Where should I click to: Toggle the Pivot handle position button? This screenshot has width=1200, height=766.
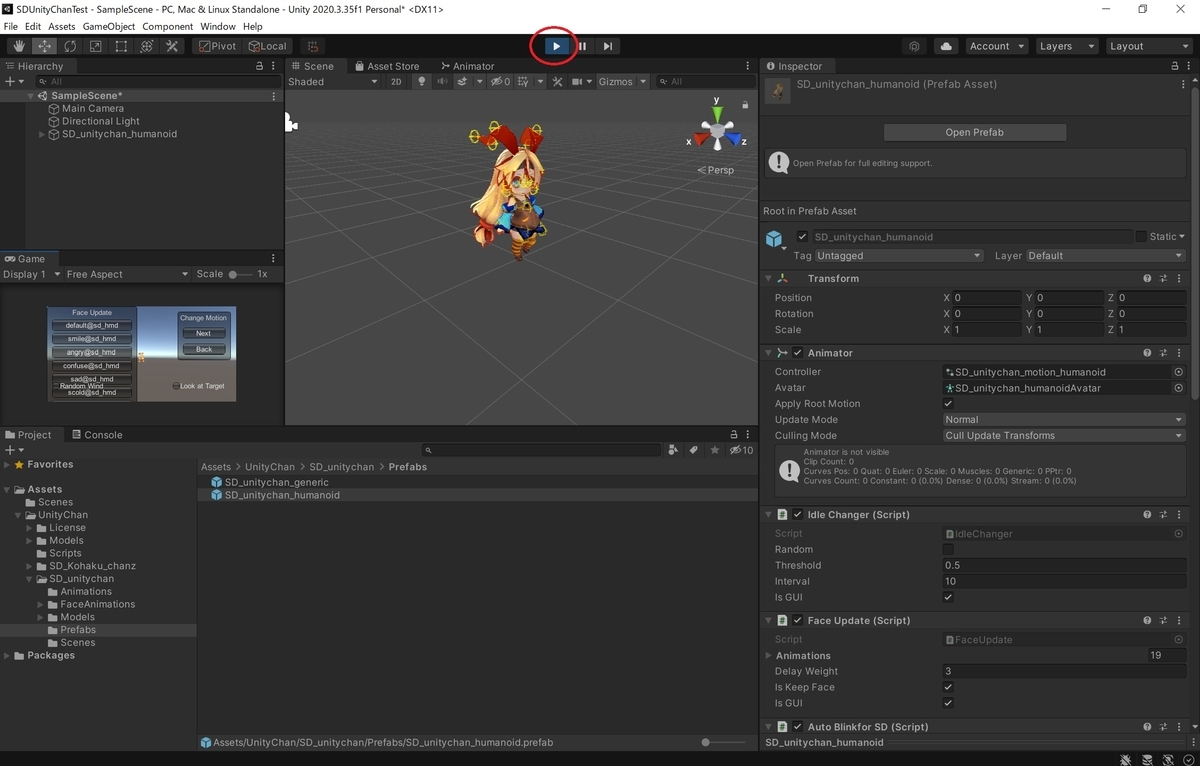click(217, 46)
